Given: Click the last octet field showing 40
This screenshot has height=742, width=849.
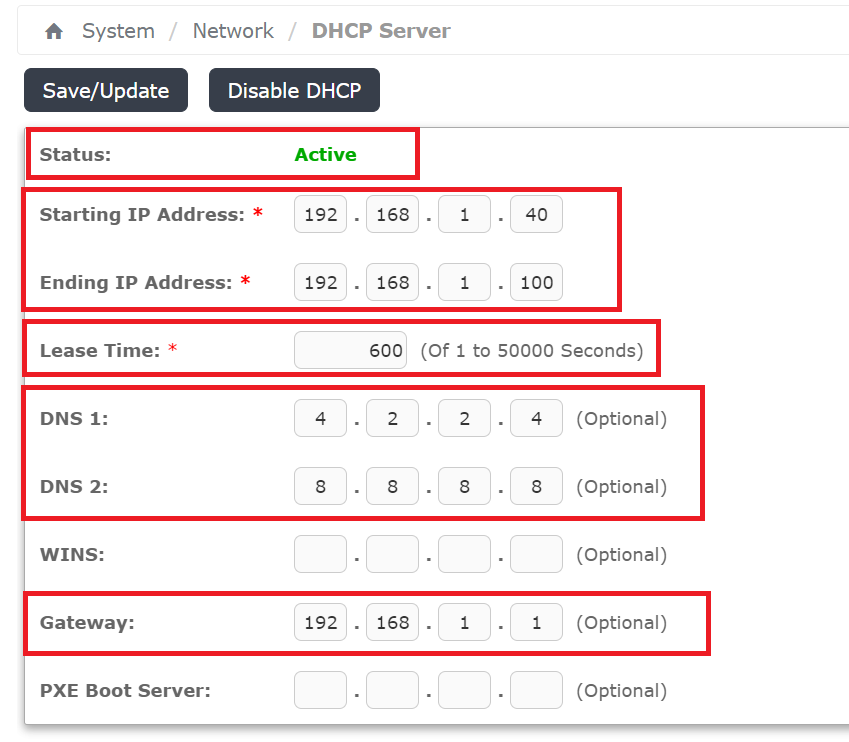Looking at the screenshot, I should pyautogui.click(x=536, y=213).
